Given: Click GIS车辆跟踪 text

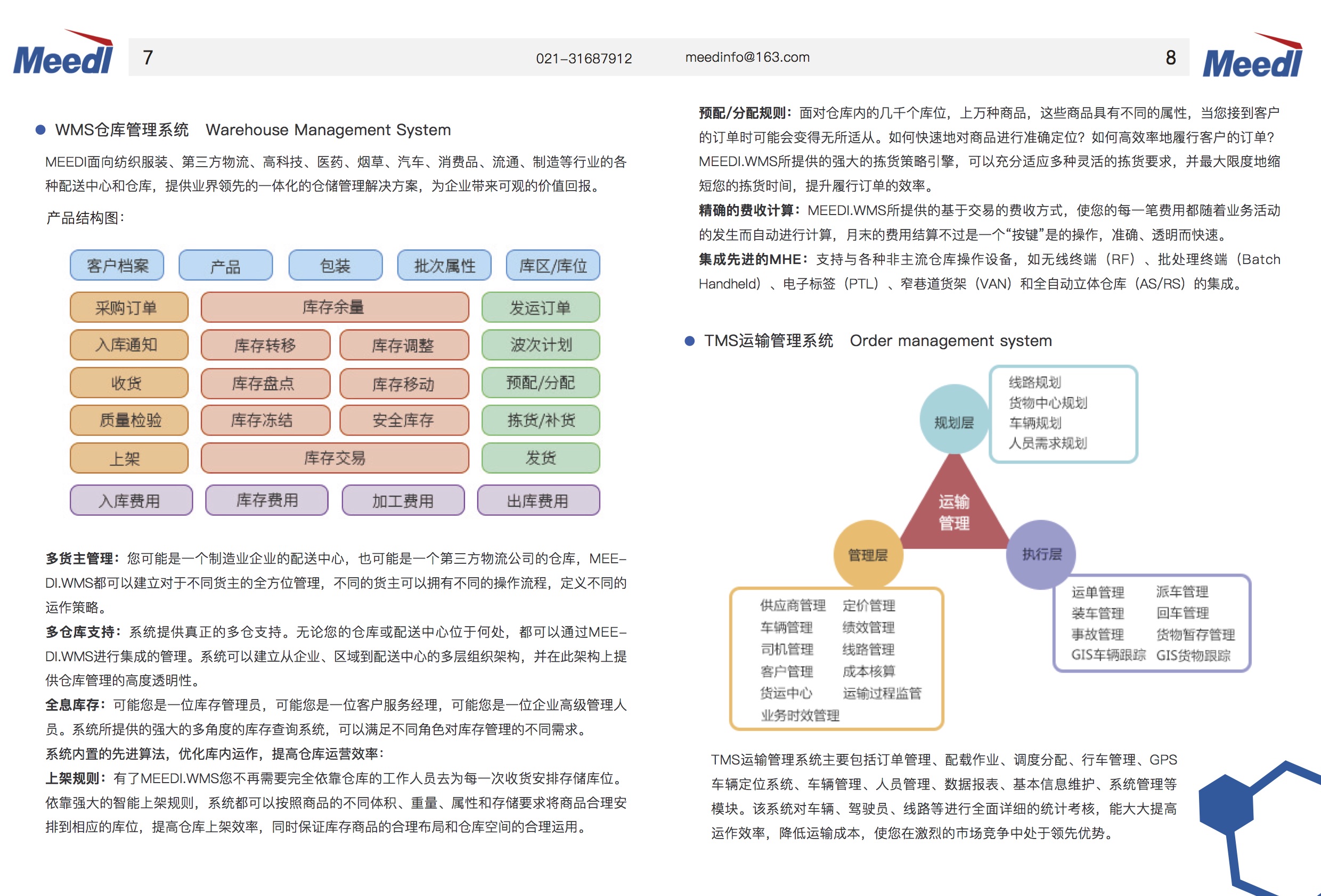Looking at the screenshot, I should 1108,655.
